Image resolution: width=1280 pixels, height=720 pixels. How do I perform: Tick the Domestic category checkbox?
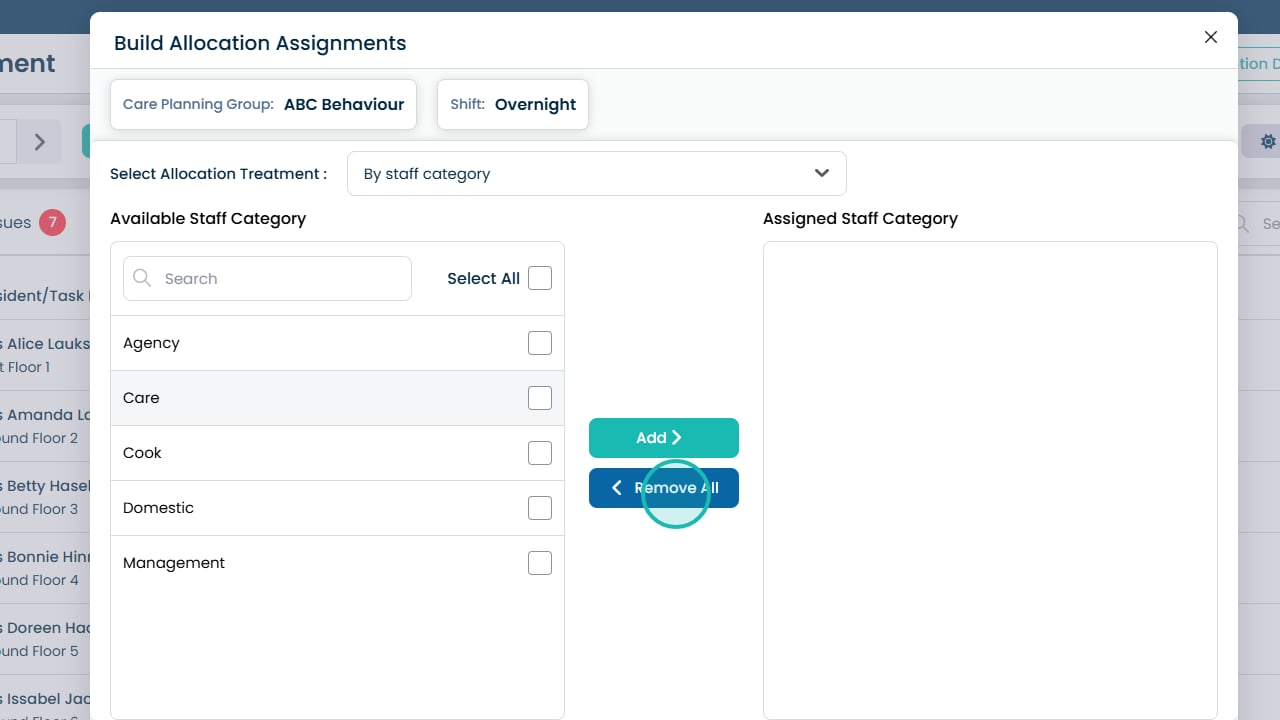pyautogui.click(x=539, y=508)
